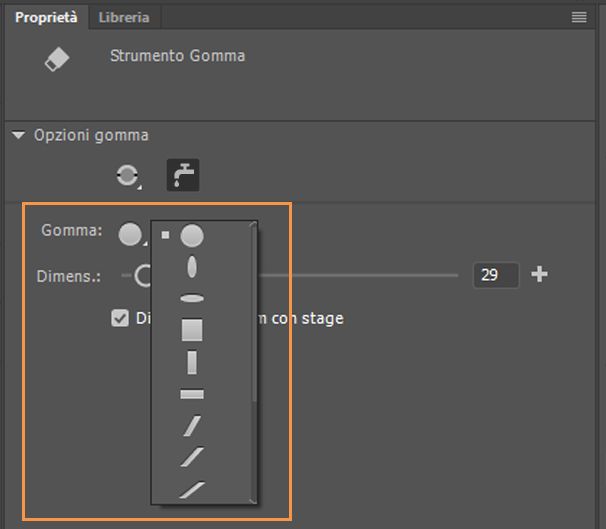Open the eraser mode dropdown icon
This screenshot has width=606, height=529.
pos(129,176)
